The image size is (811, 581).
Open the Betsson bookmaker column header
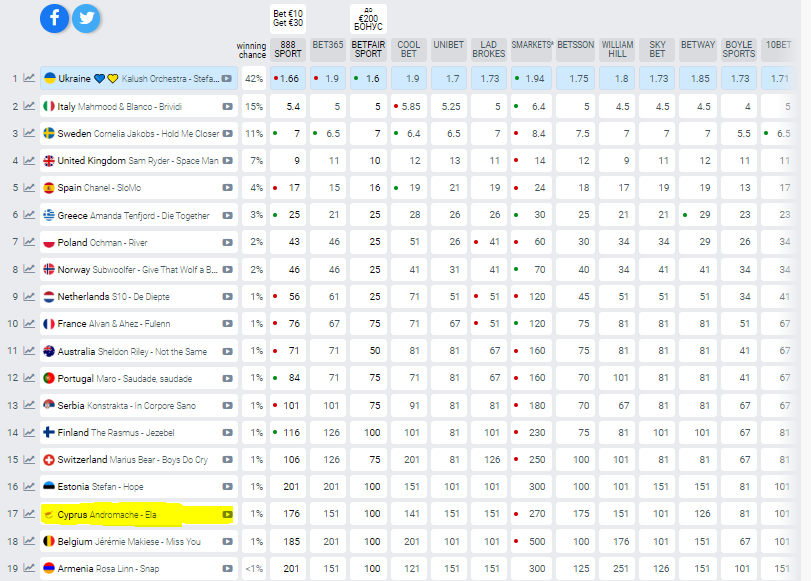pyautogui.click(x=576, y=50)
